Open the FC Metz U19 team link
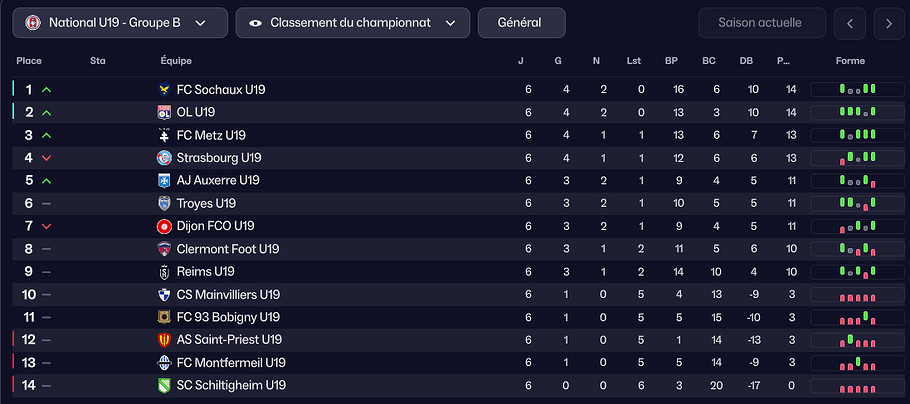Image resolution: width=910 pixels, height=404 pixels. click(x=211, y=135)
